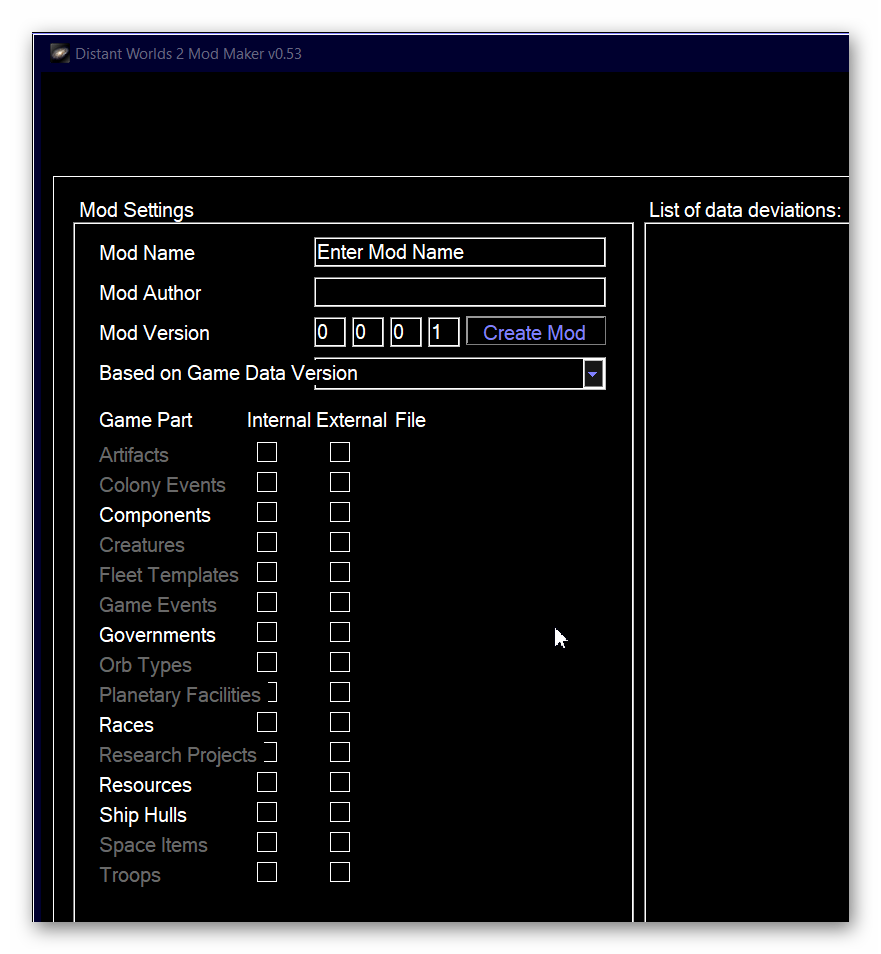Open the Game Data Version dropdown arrow

pyautogui.click(x=593, y=374)
